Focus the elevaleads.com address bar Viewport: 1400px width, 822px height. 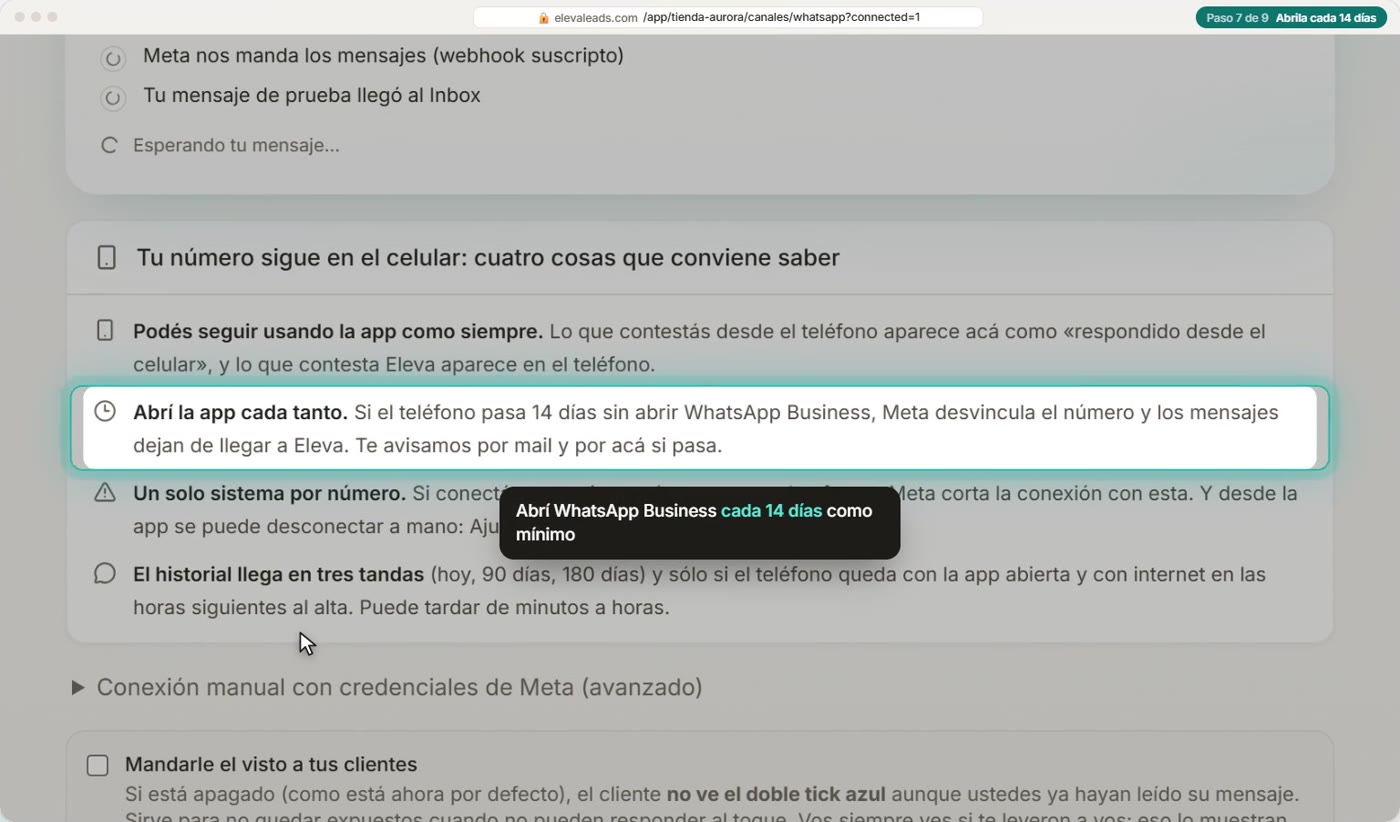point(728,17)
